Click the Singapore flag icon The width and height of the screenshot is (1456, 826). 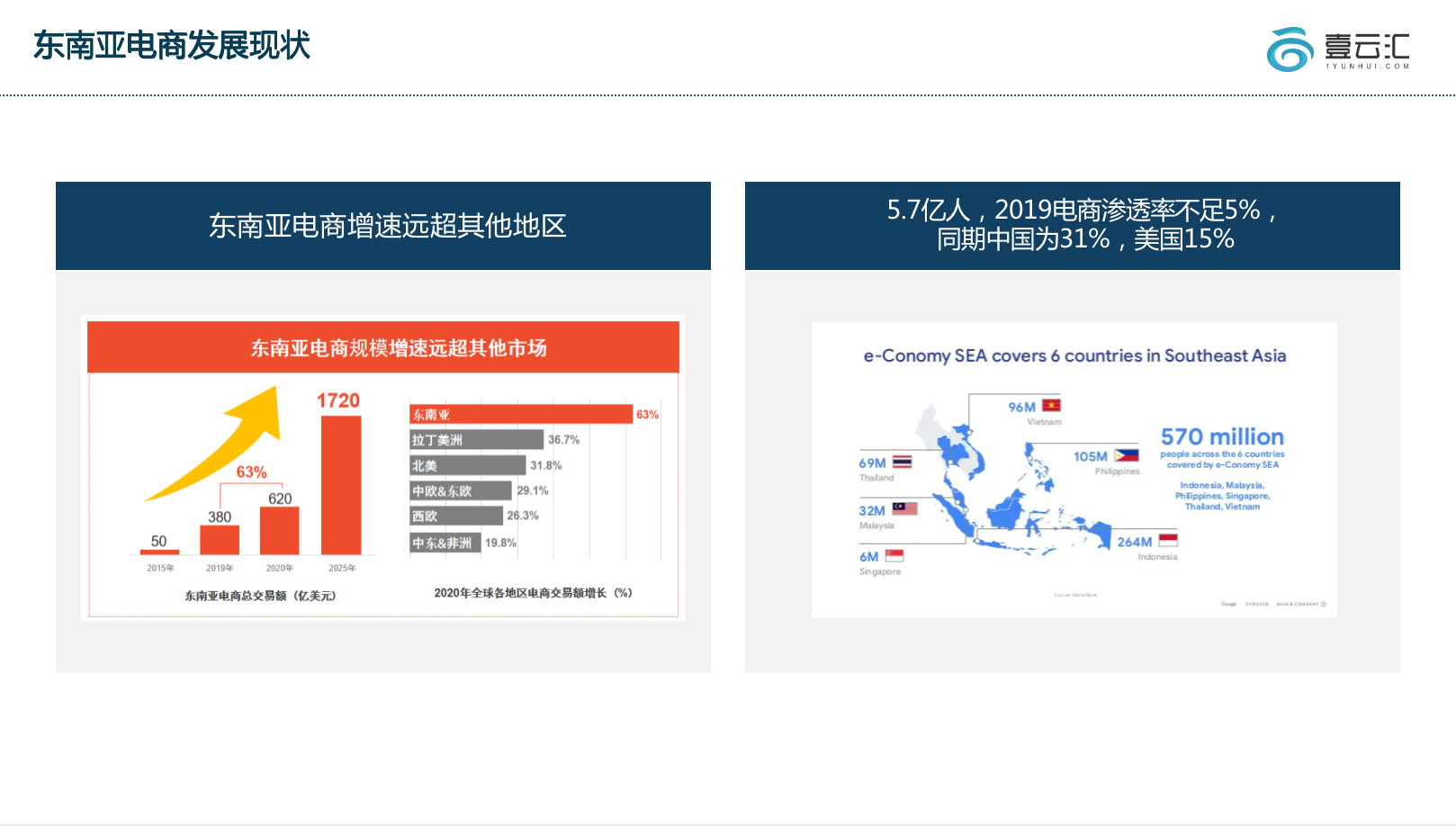tap(894, 555)
